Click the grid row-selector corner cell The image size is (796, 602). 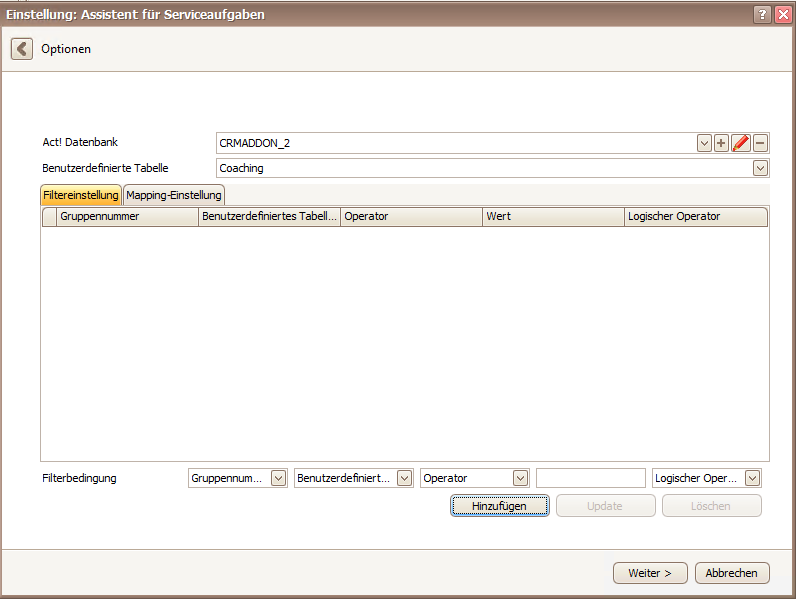[49, 216]
